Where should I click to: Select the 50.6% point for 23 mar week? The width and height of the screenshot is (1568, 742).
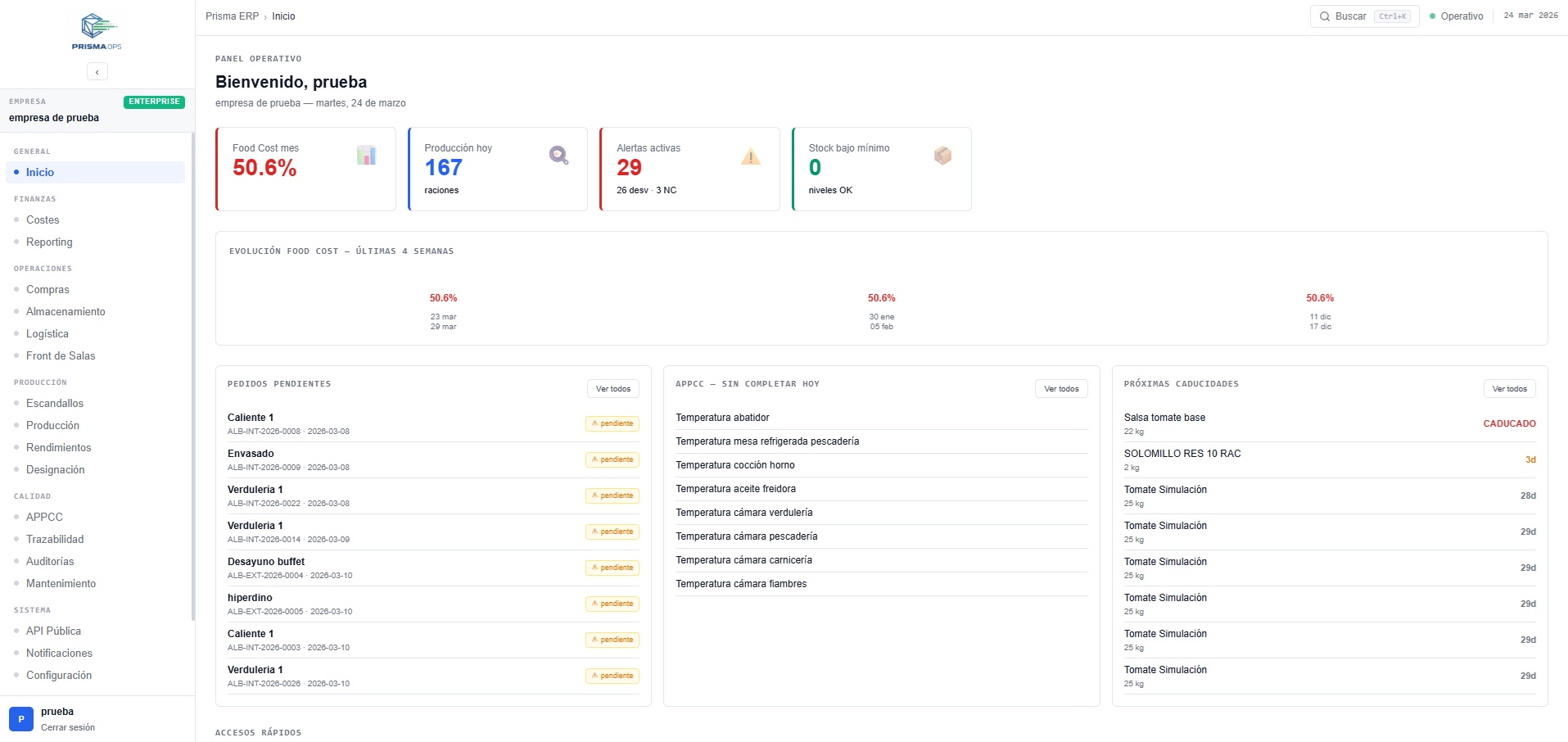[x=443, y=298]
